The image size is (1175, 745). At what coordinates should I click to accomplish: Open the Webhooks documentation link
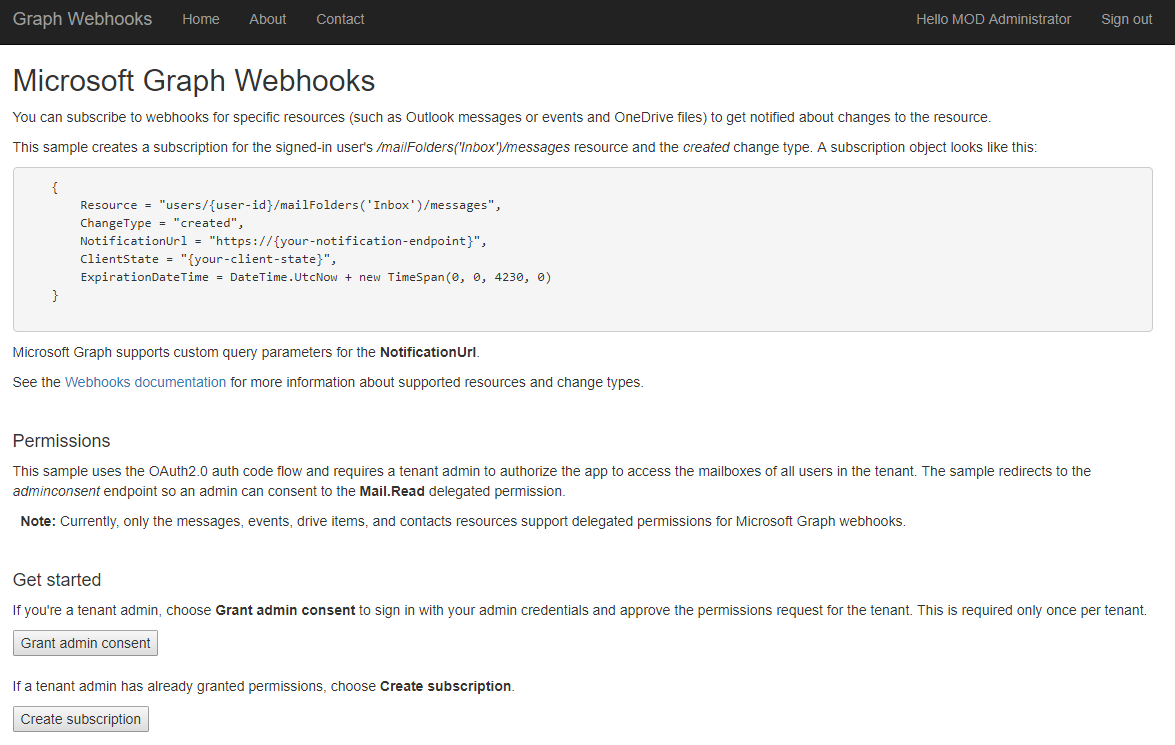pos(145,382)
